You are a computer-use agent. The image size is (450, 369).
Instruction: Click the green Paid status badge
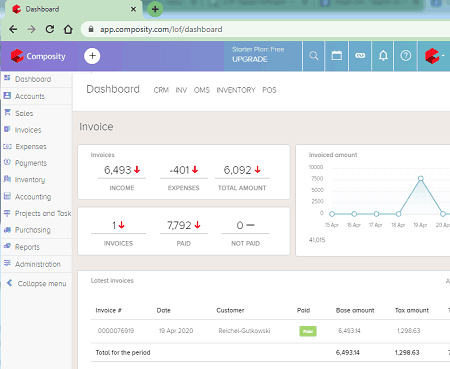pyautogui.click(x=308, y=331)
